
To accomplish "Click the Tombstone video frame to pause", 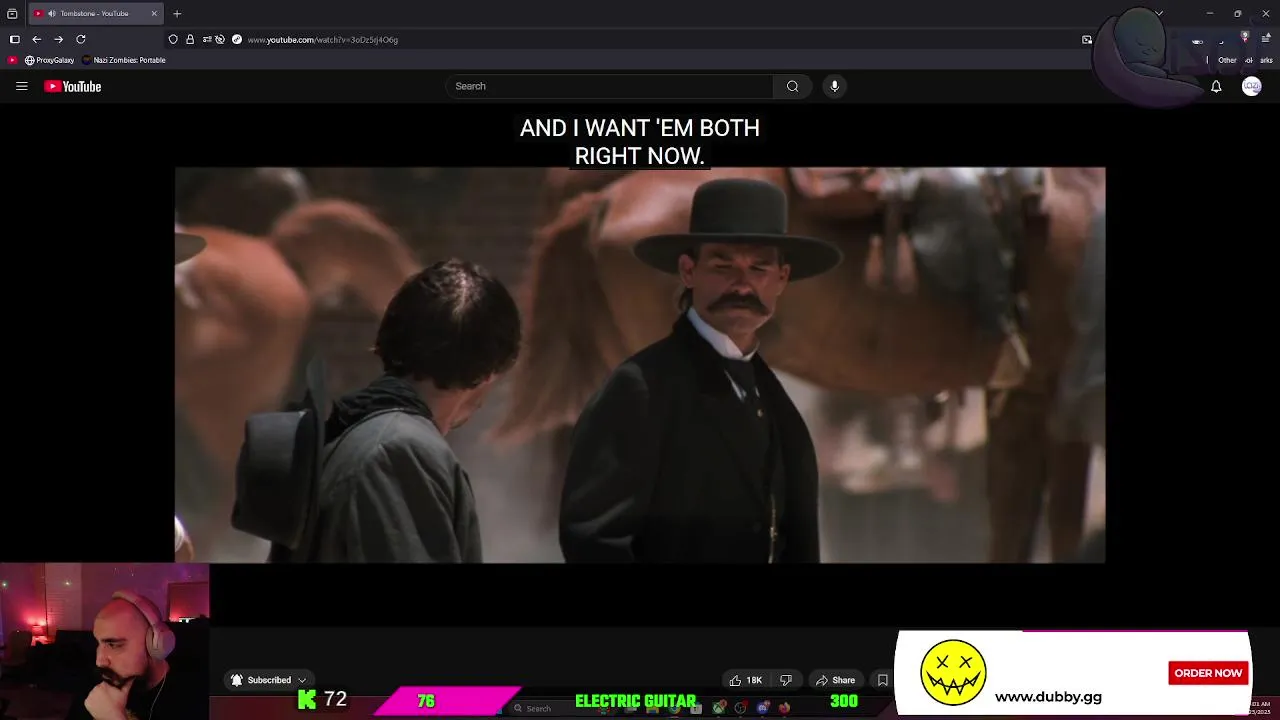I will pos(640,365).
